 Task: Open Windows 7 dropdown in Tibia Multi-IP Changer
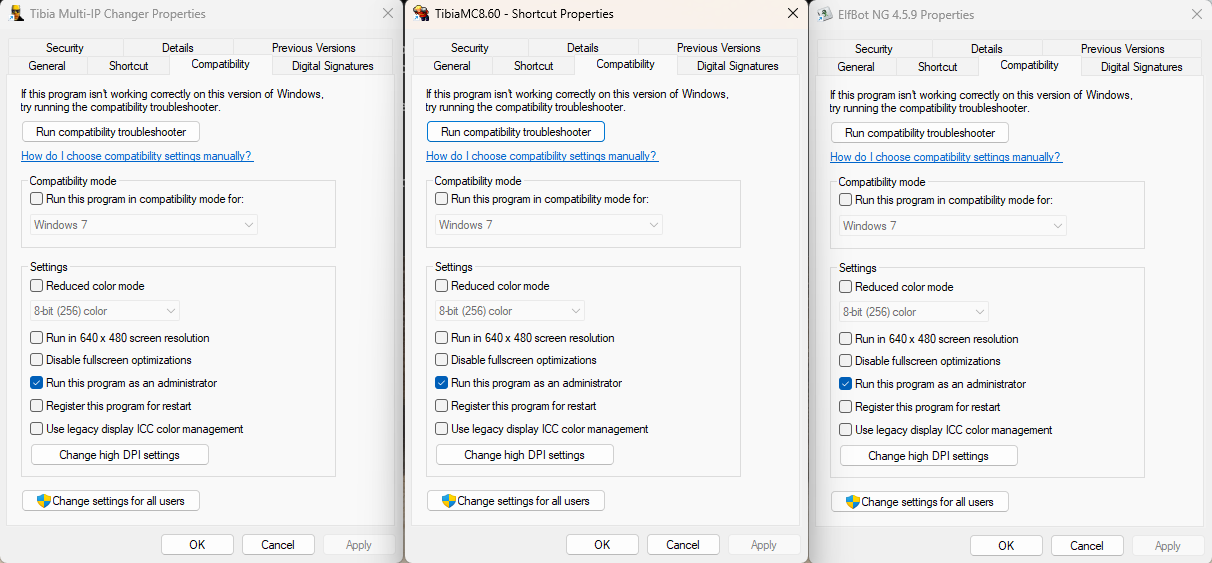(x=144, y=225)
